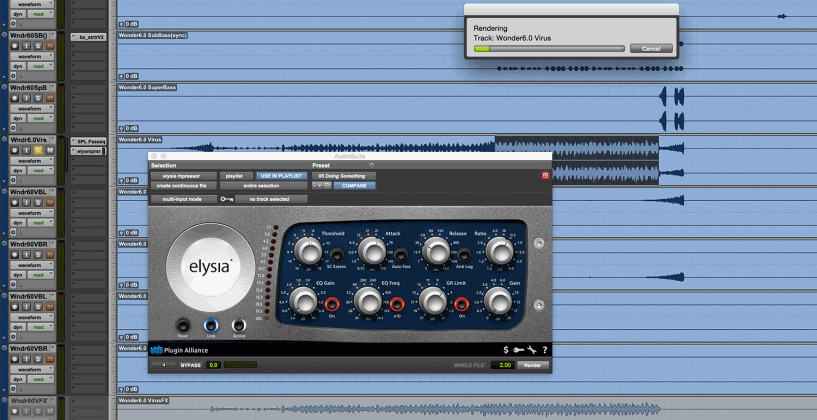Open the multi-input mode menu
Image resolution: width=817 pixels, height=420 pixels.
click(183, 199)
